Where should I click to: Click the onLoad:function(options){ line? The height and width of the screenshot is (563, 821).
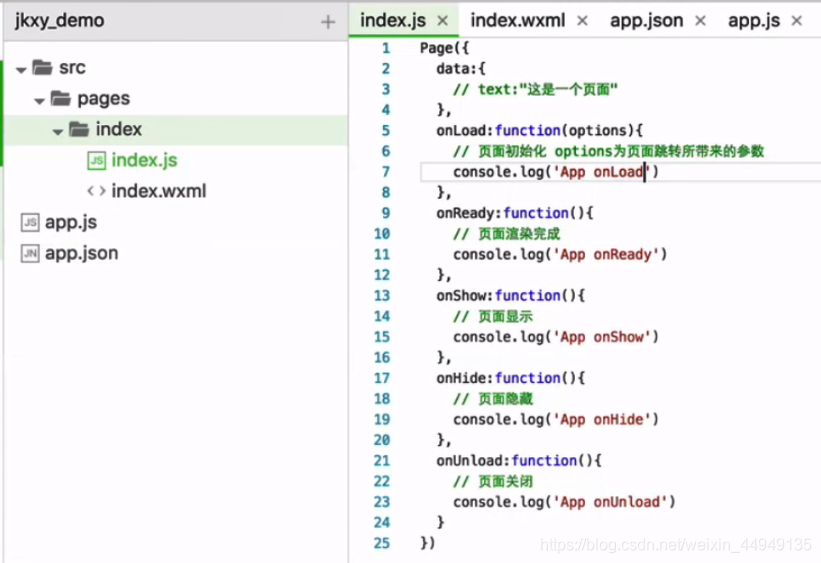click(539, 130)
